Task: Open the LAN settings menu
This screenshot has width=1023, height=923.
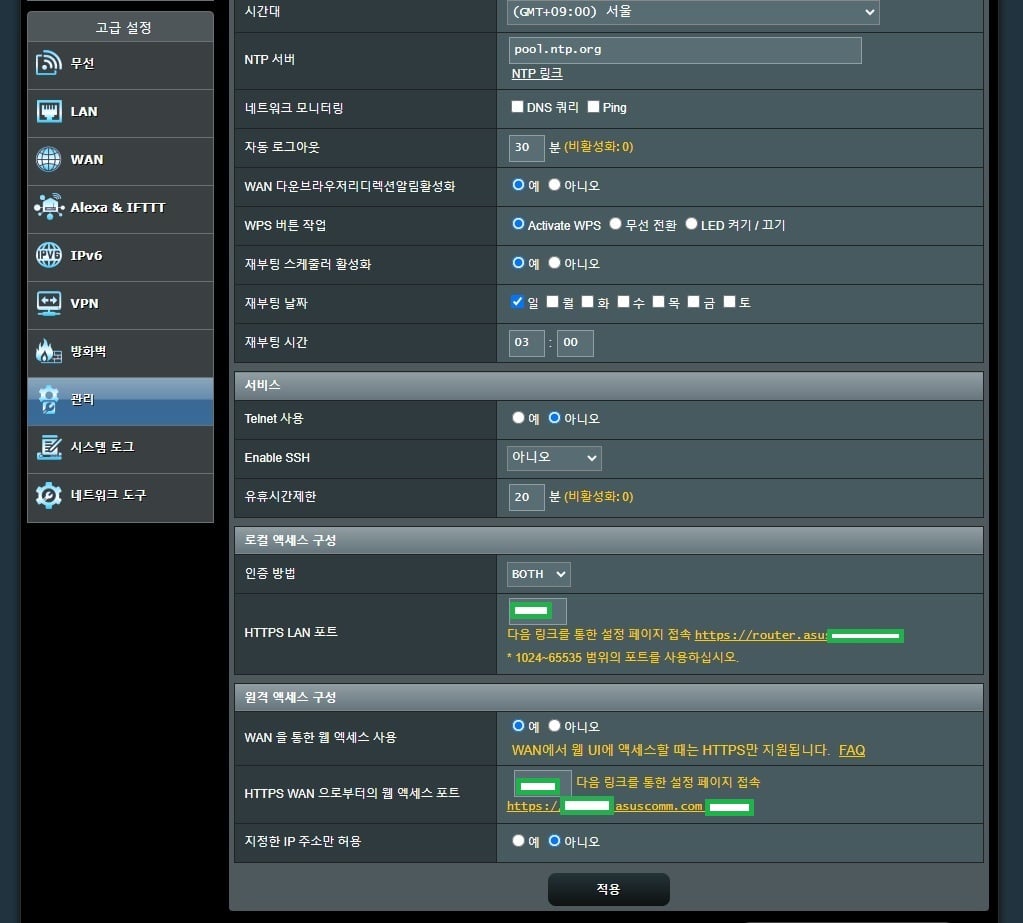Action: click(121, 113)
